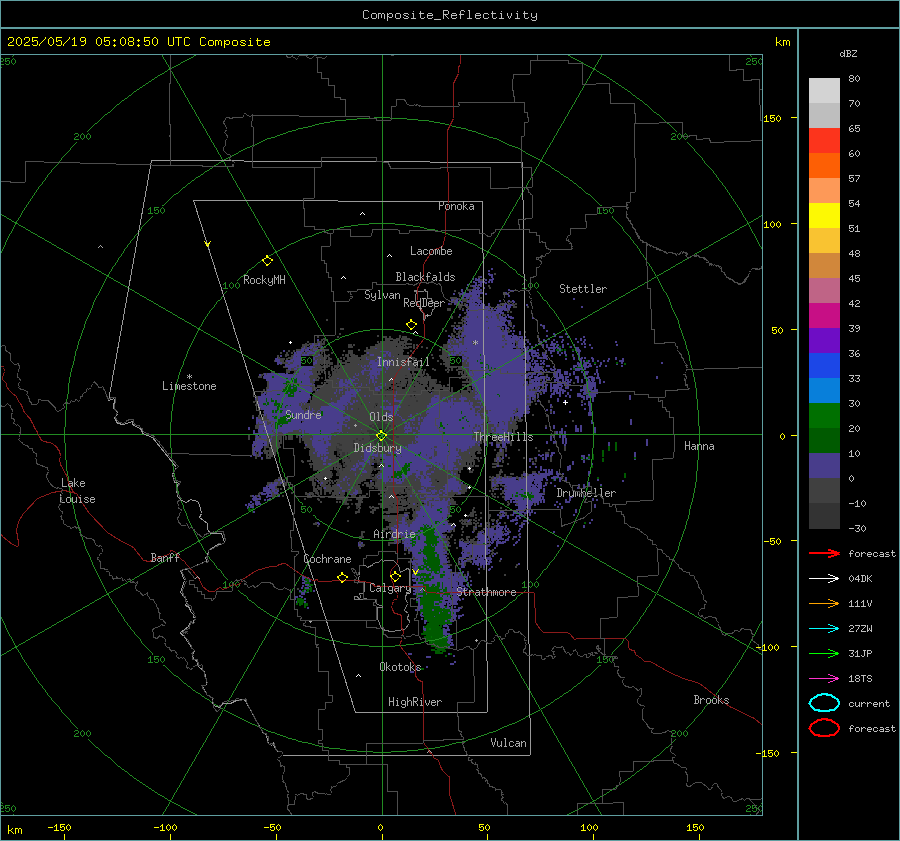The image size is (900, 841).
Task: Select the Lake Louise label
Action: coord(77,491)
